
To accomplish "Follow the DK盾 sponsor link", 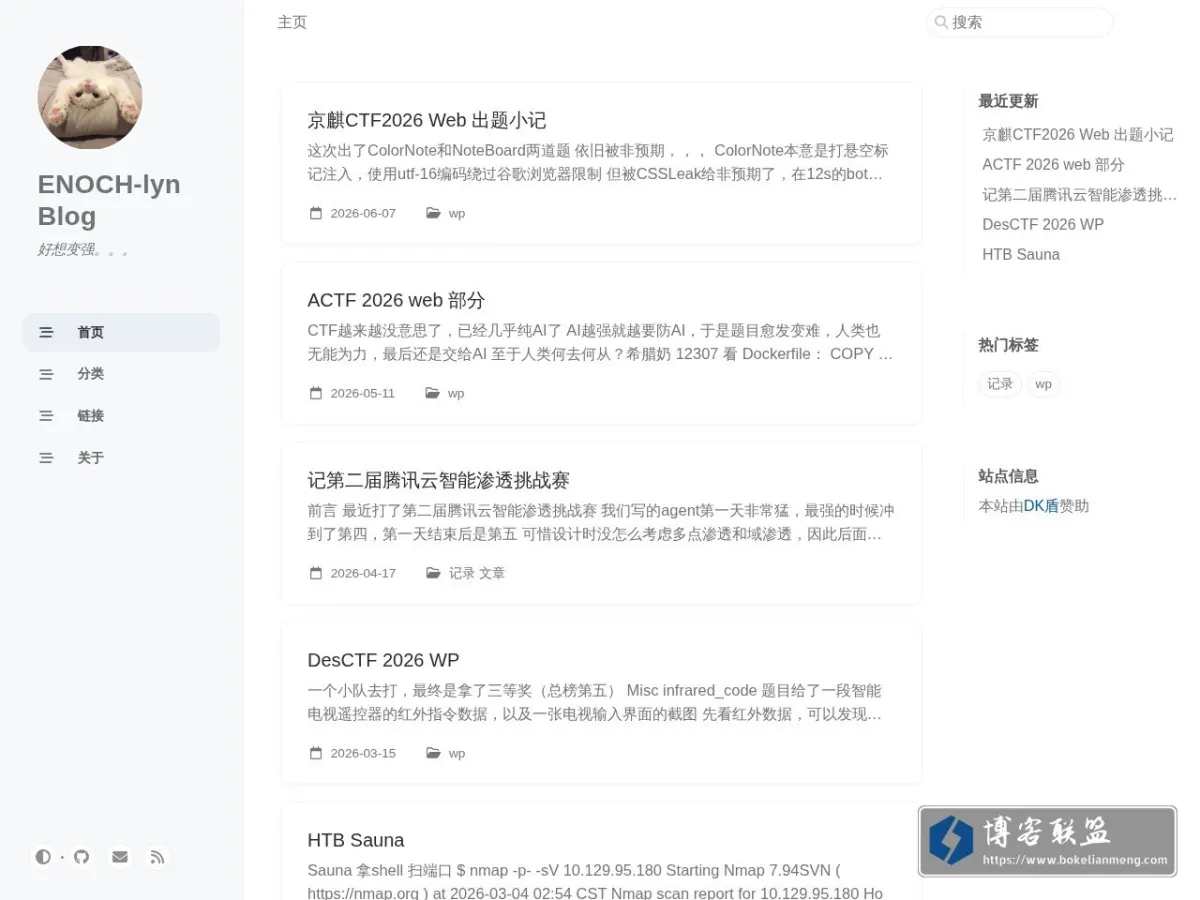I will pyautogui.click(x=1041, y=506).
